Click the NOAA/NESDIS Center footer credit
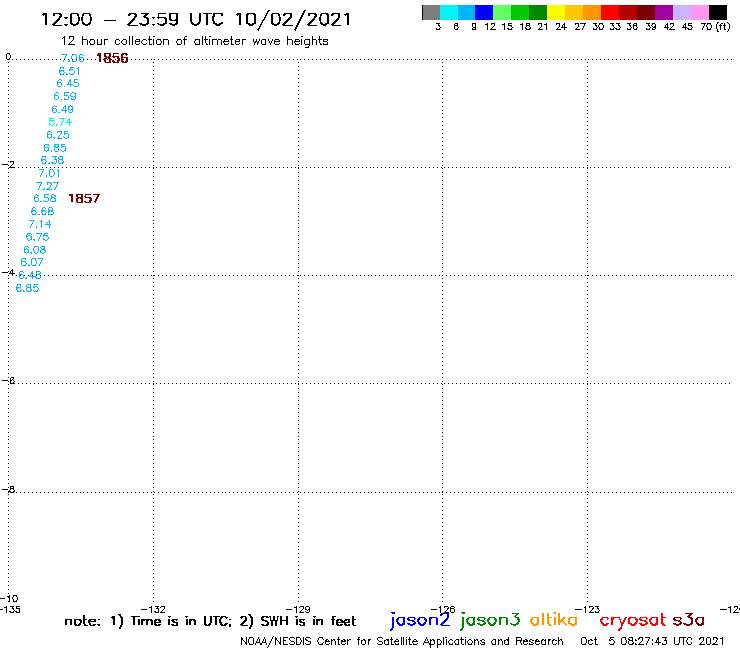This screenshot has height=650, width=740. pyautogui.click(x=402, y=641)
